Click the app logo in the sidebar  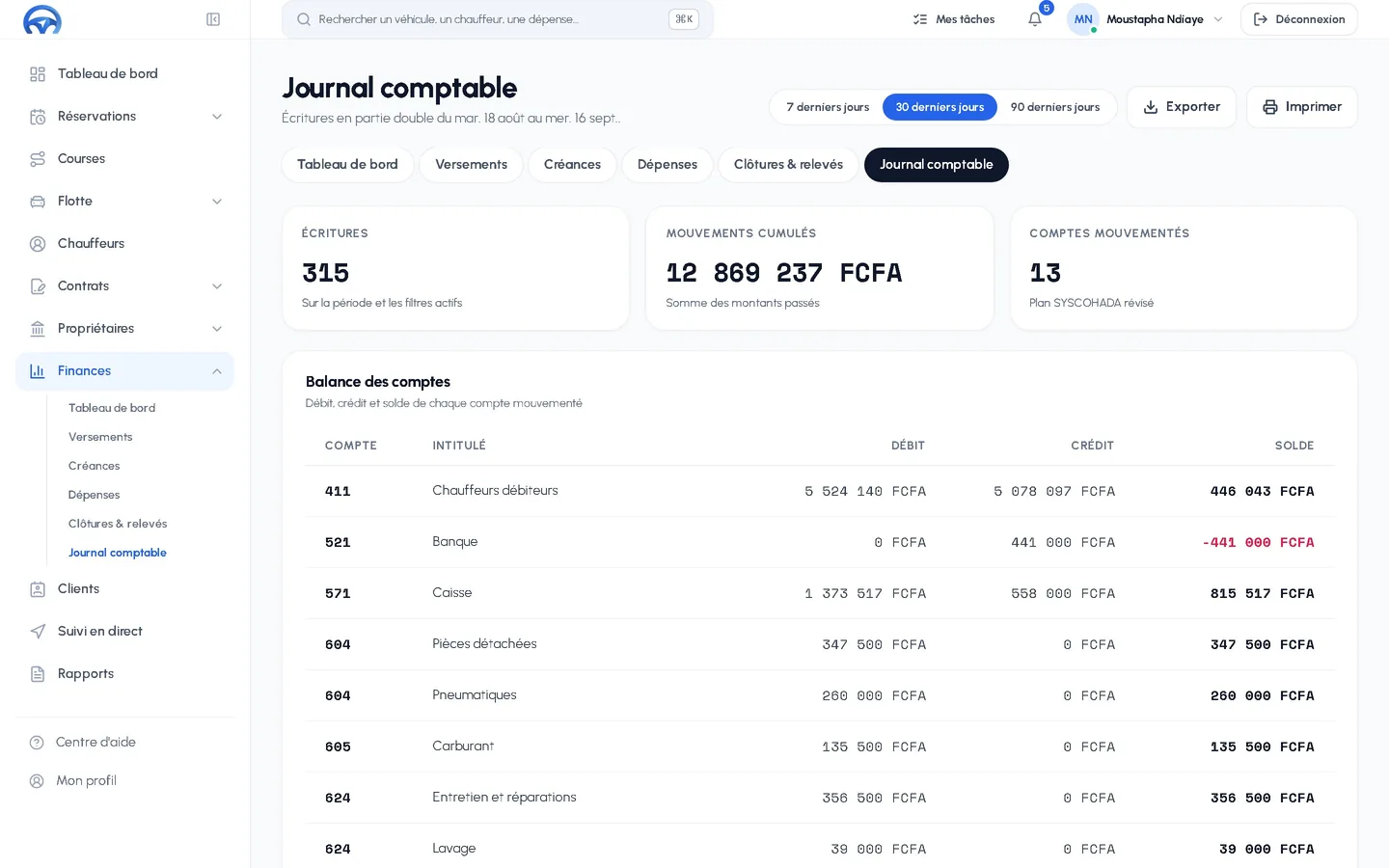click(x=42, y=19)
